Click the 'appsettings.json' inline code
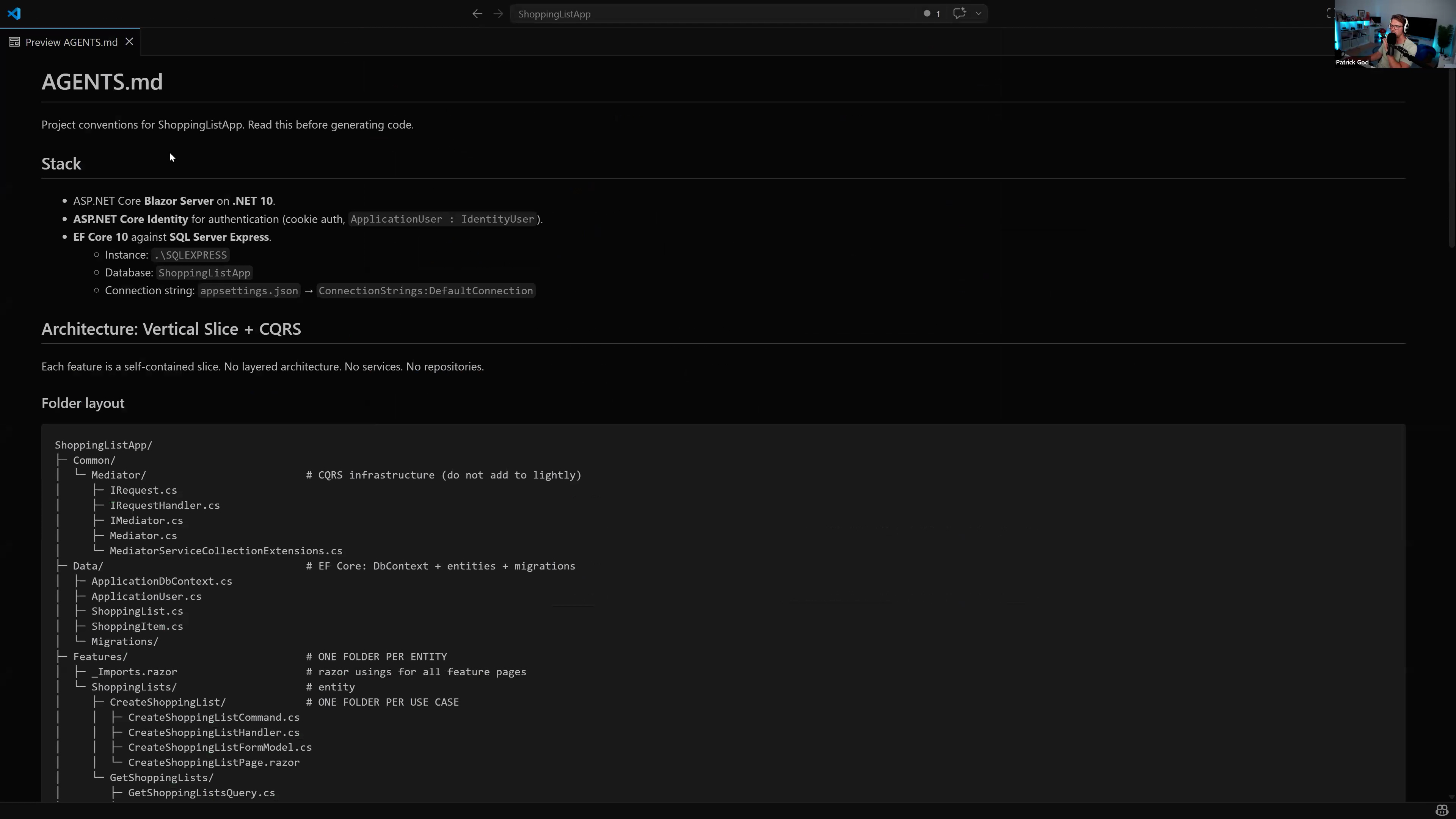Screen dimensions: 1456x819 (x=249, y=290)
